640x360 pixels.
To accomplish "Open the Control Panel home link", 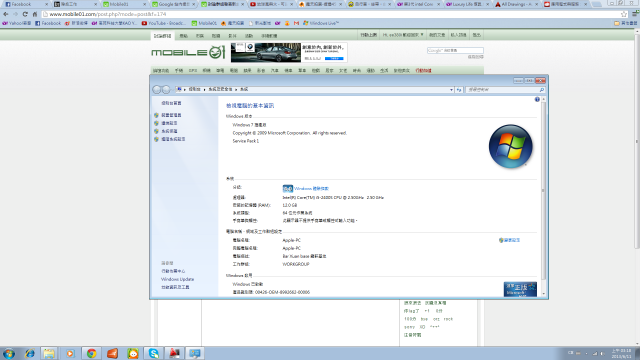I will coord(171,103).
